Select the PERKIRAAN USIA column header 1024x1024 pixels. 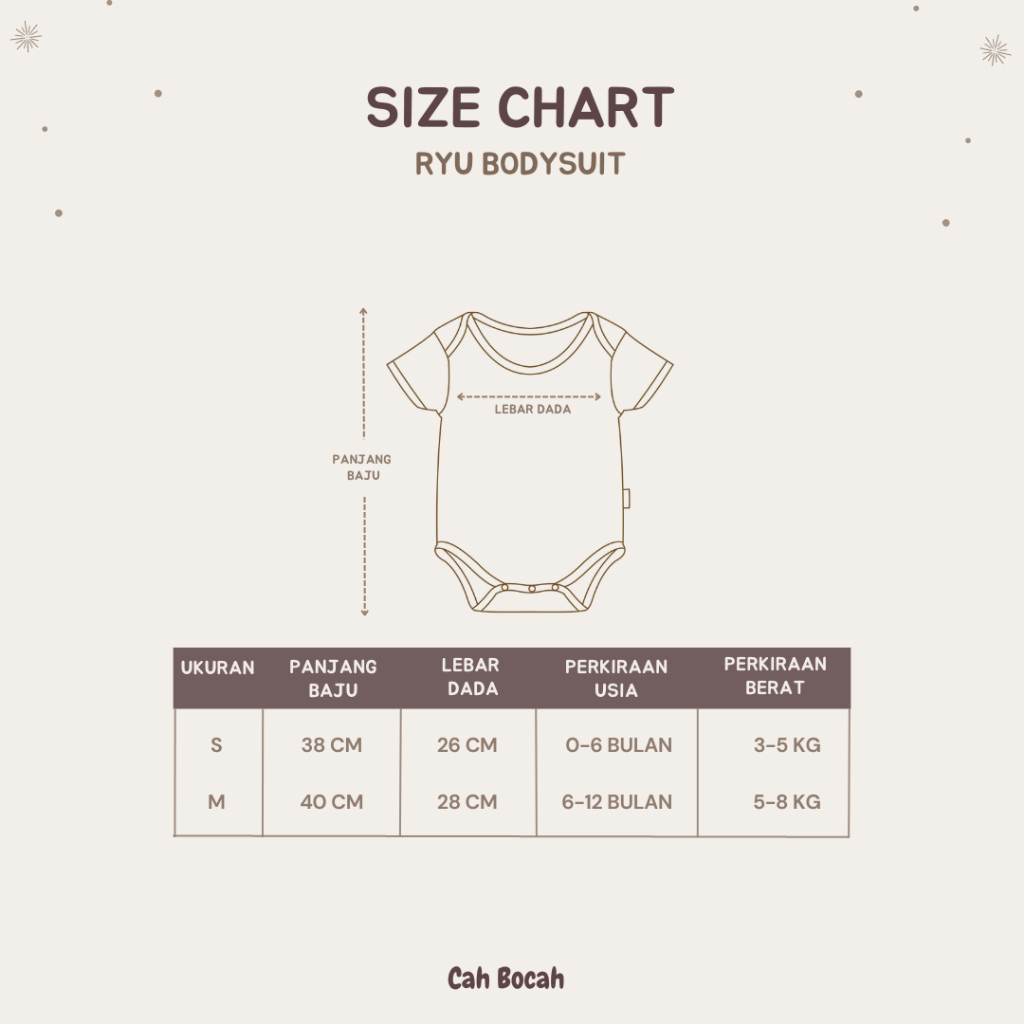coord(616,678)
